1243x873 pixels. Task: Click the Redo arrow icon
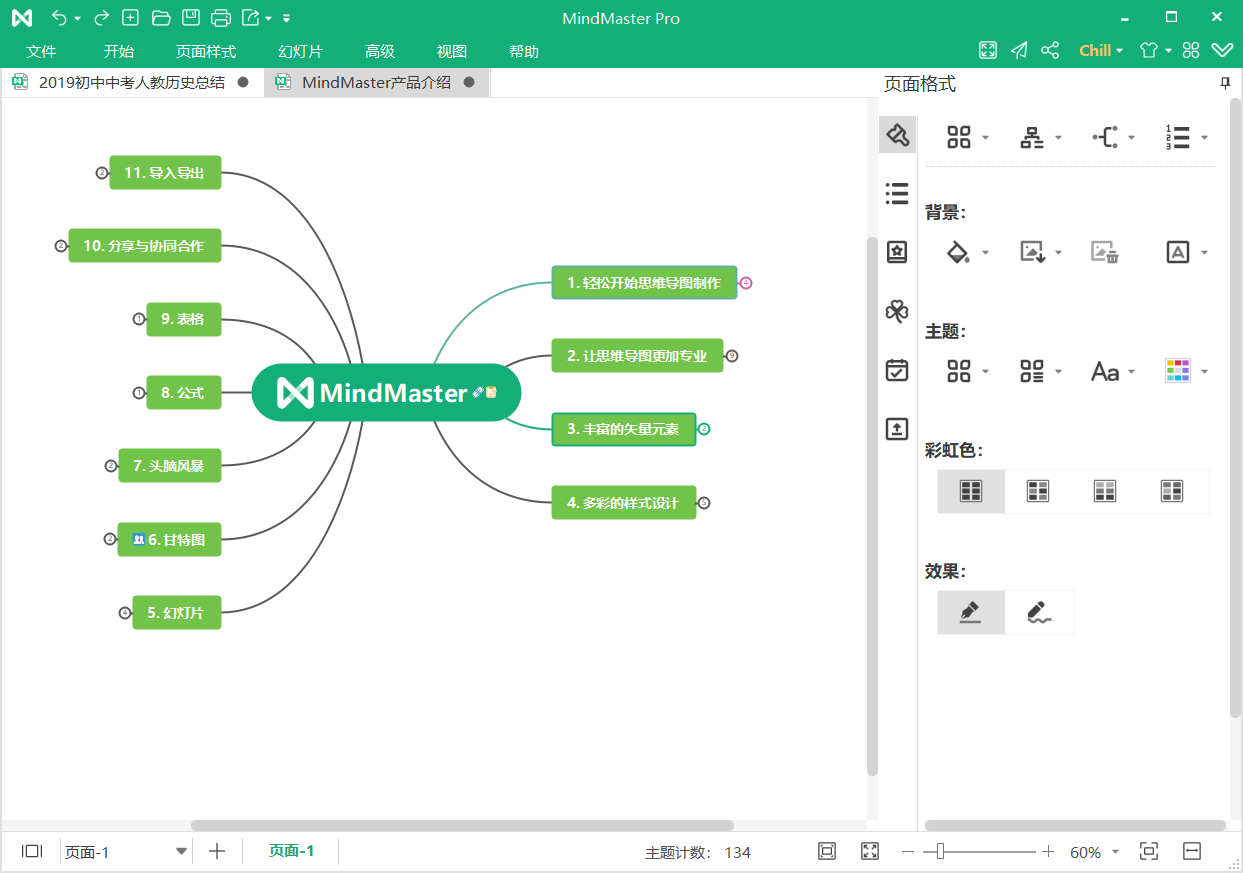pyautogui.click(x=101, y=18)
